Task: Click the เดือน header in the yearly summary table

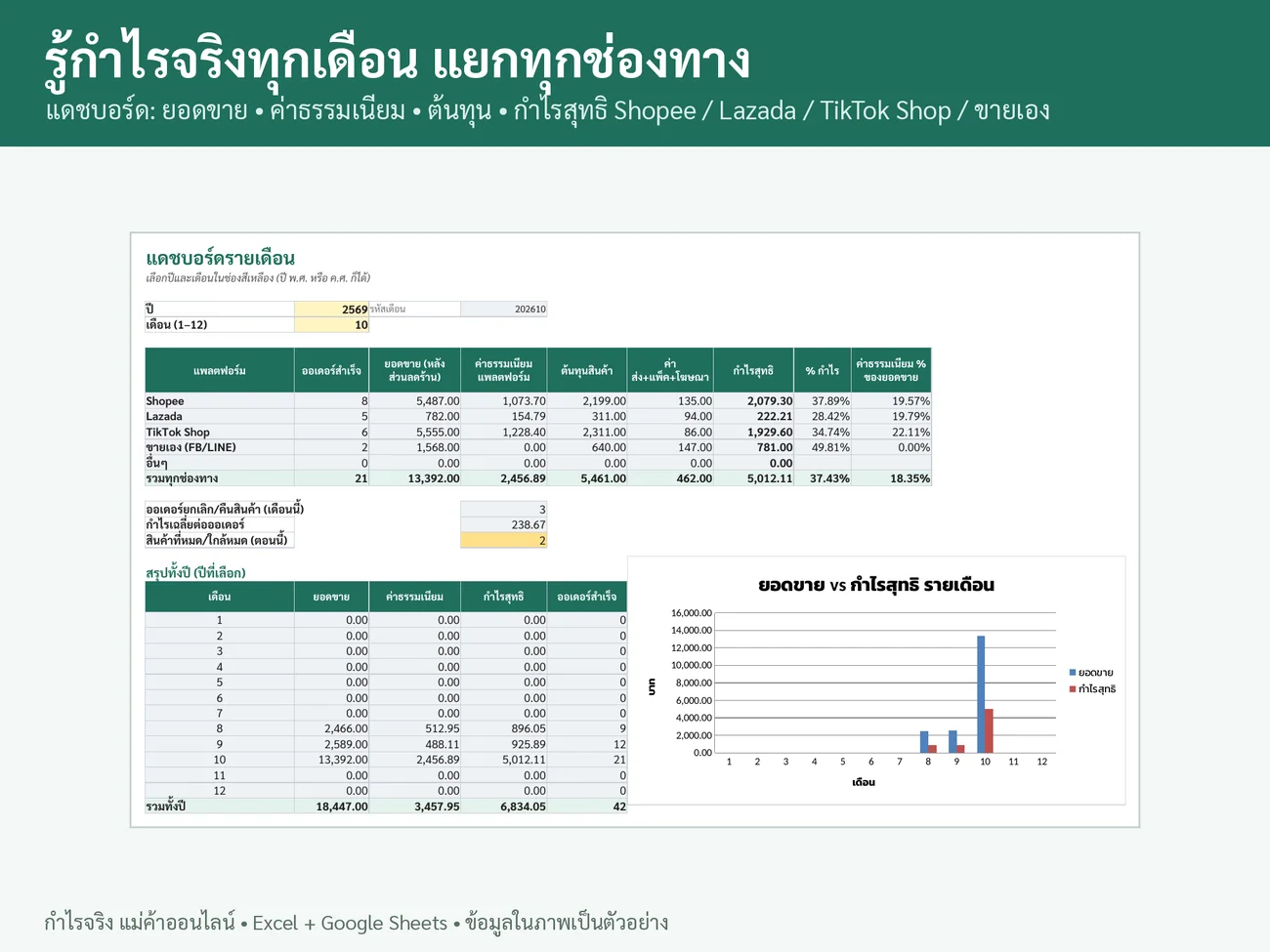Action: [x=220, y=597]
